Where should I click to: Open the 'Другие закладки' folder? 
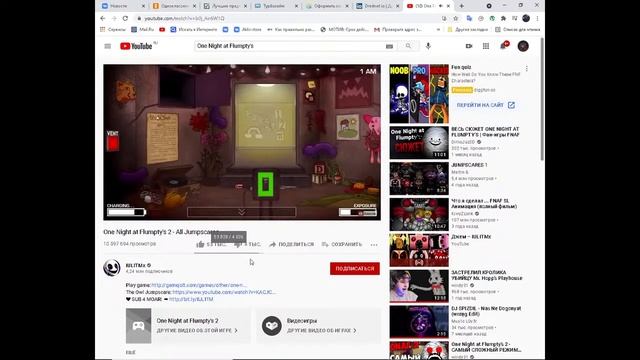pos(468,29)
